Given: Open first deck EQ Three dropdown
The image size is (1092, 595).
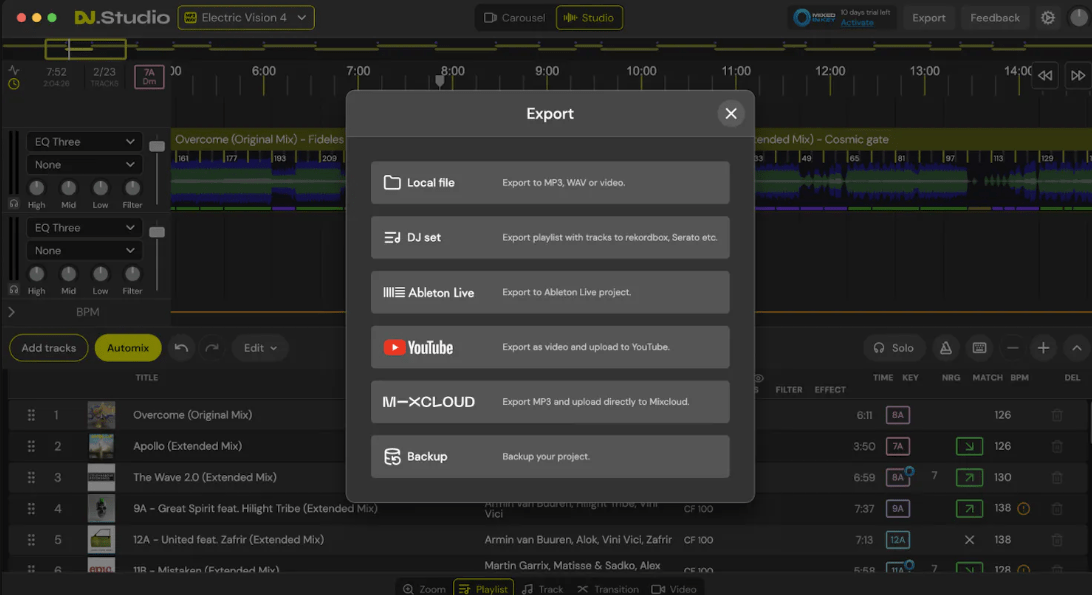Looking at the screenshot, I should tap(84, 141).
